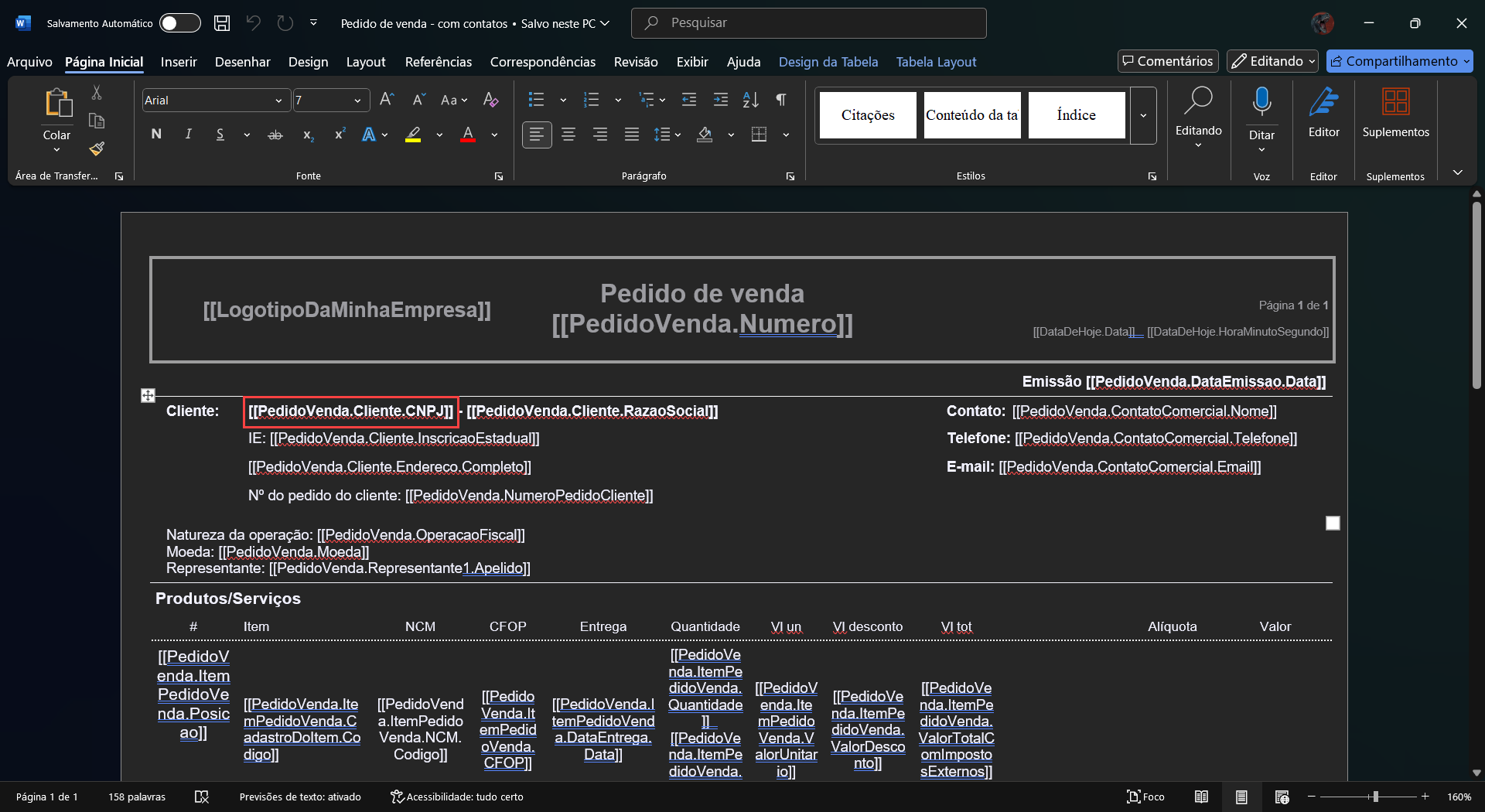Toggle show paragraph marks (pilcrow)
Viewport: 1485px width, 812px height.
click(781, 100)
